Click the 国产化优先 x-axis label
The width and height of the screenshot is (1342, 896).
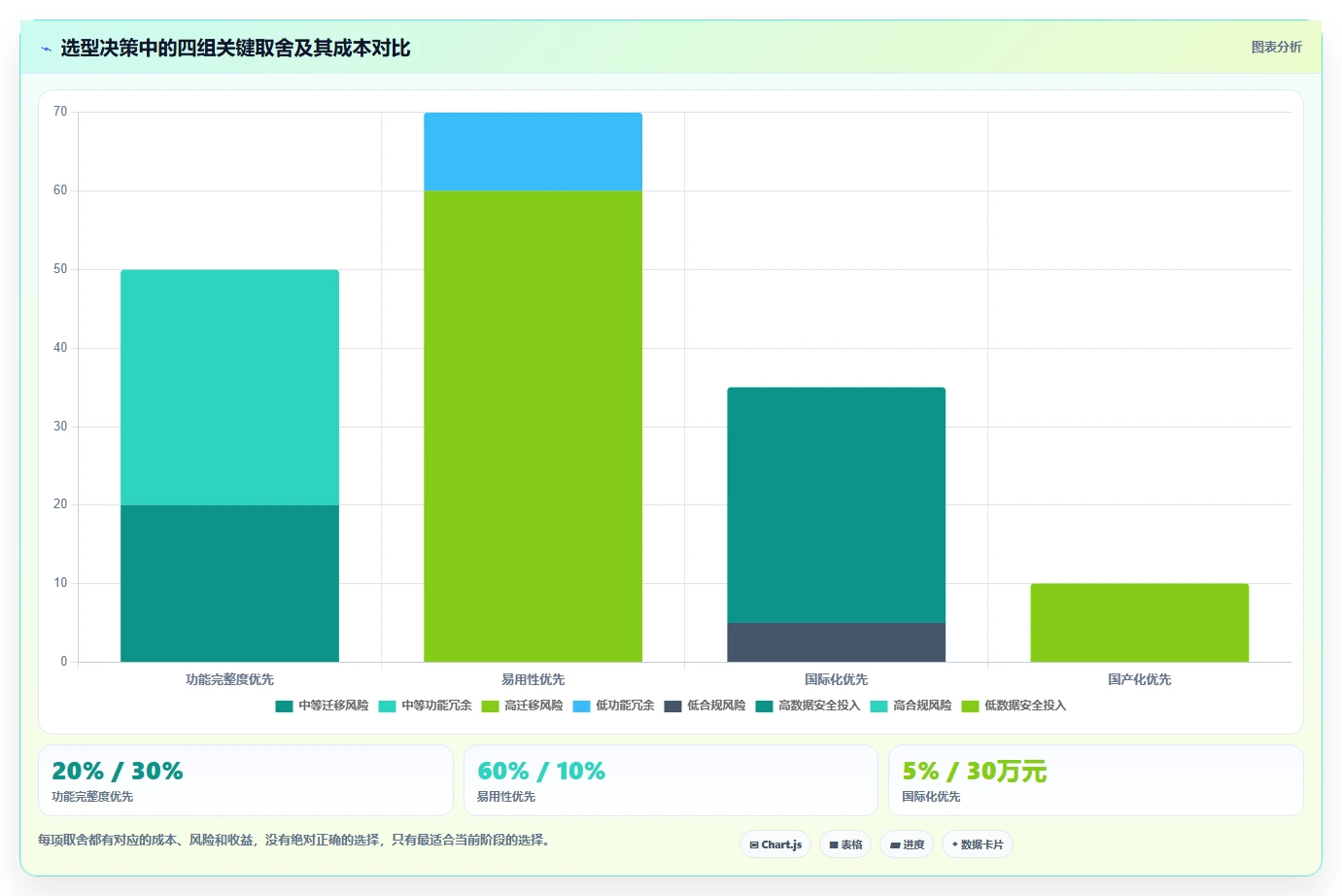point(1139,679)
